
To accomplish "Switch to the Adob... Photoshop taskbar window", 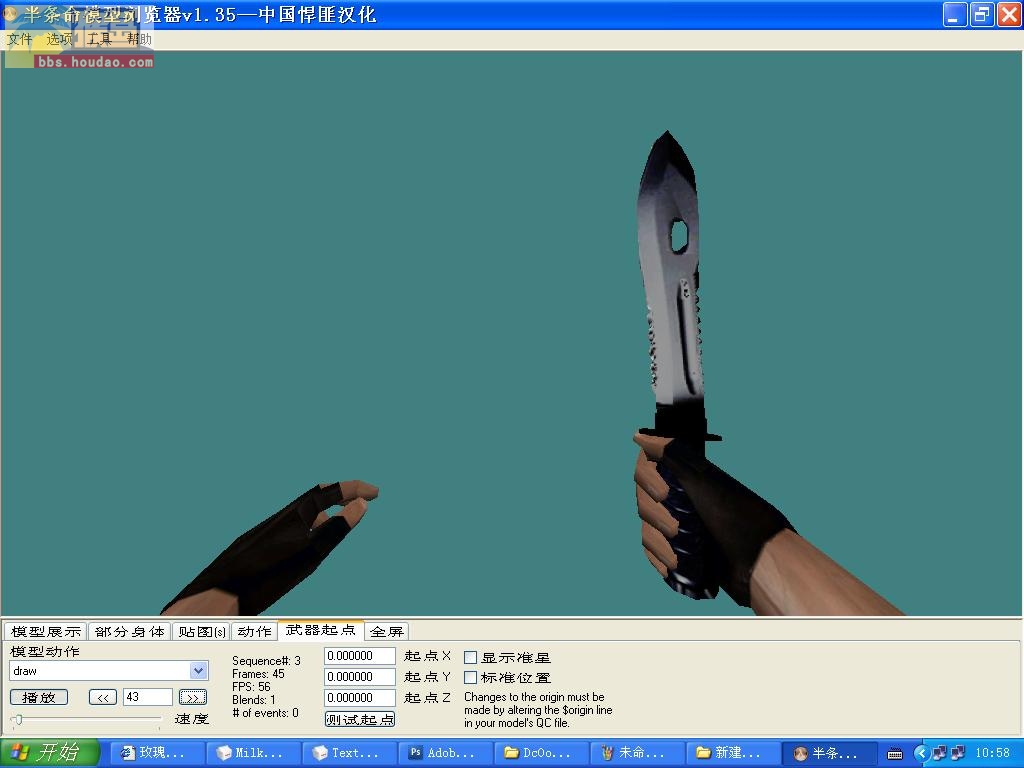I will click(x=447, y=753).
